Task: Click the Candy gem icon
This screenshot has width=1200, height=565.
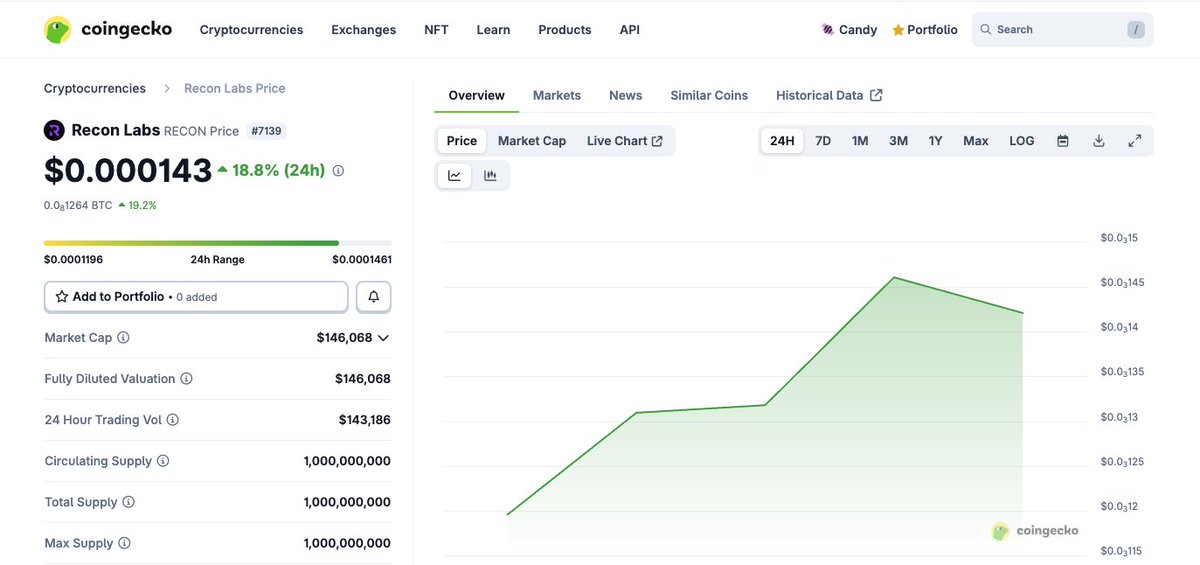Action: click(x=828, y=30)
